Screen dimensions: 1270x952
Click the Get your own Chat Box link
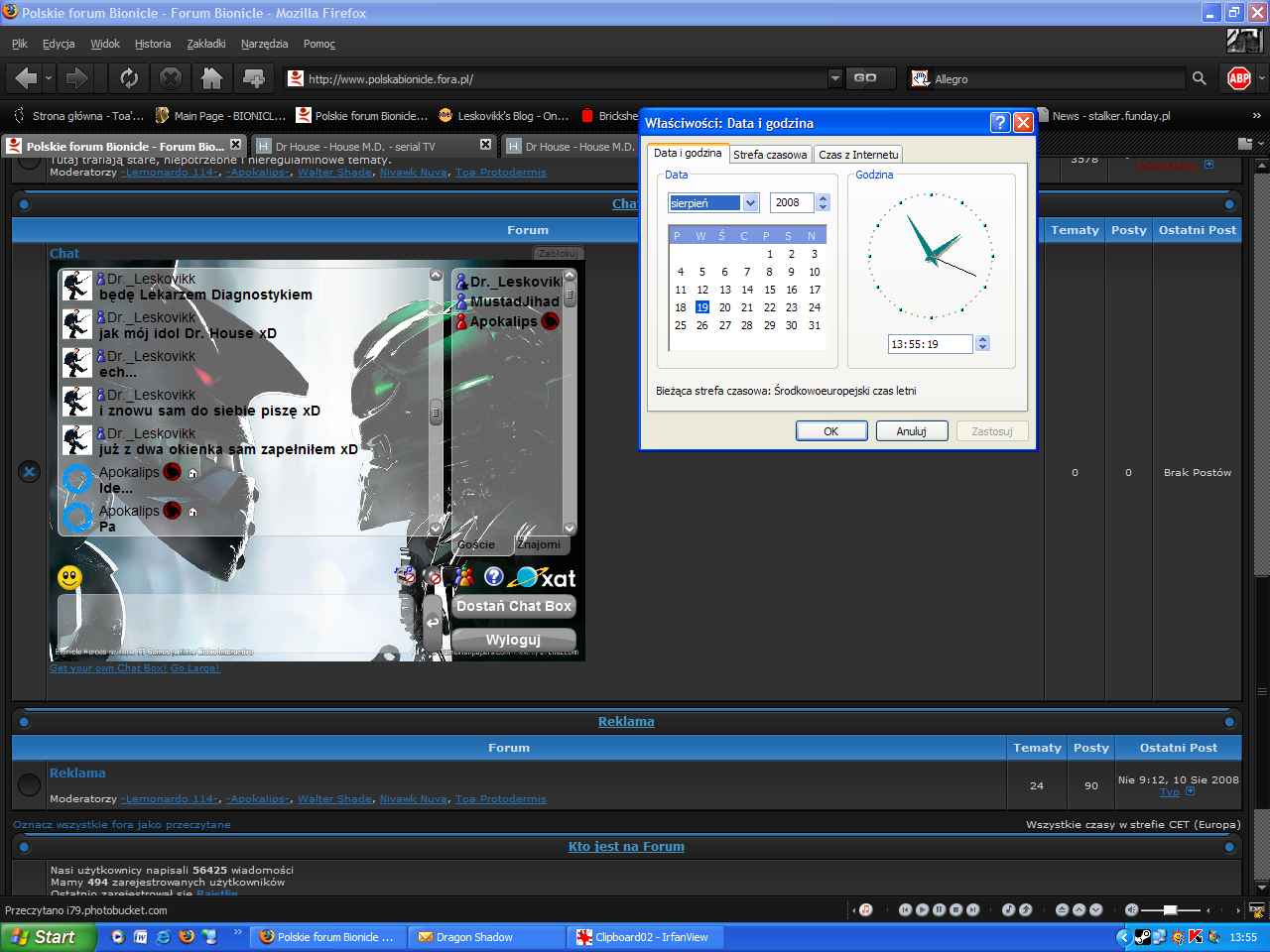pos(108,668)
